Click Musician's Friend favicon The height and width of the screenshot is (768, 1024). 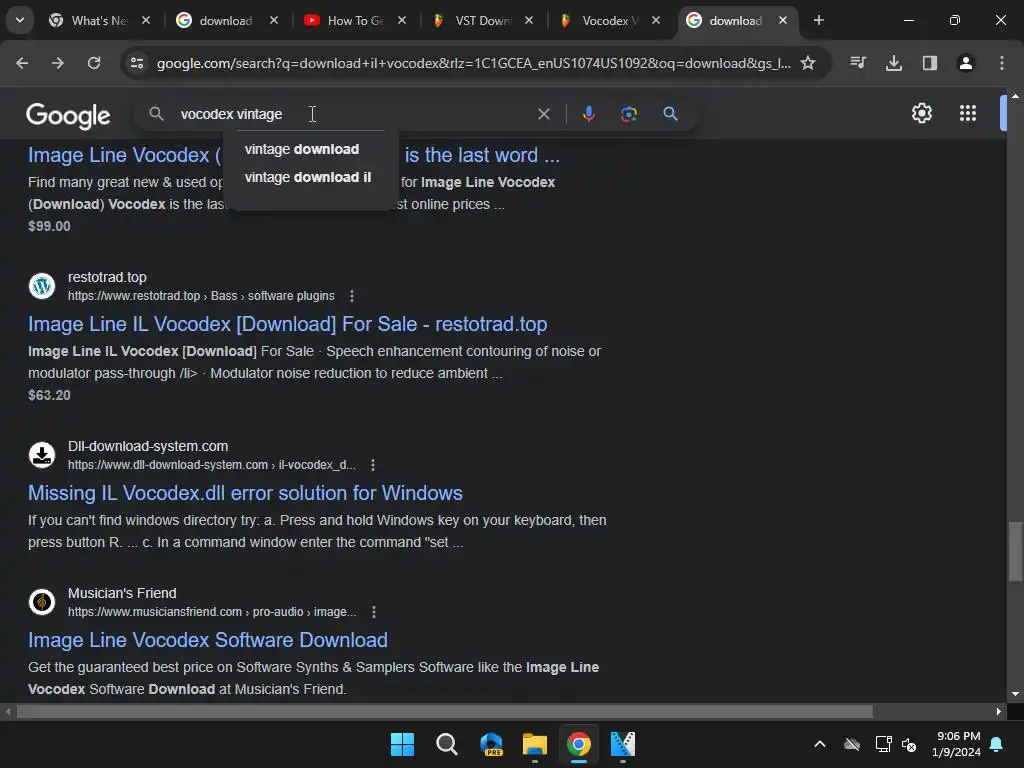[x=42, y=602]
